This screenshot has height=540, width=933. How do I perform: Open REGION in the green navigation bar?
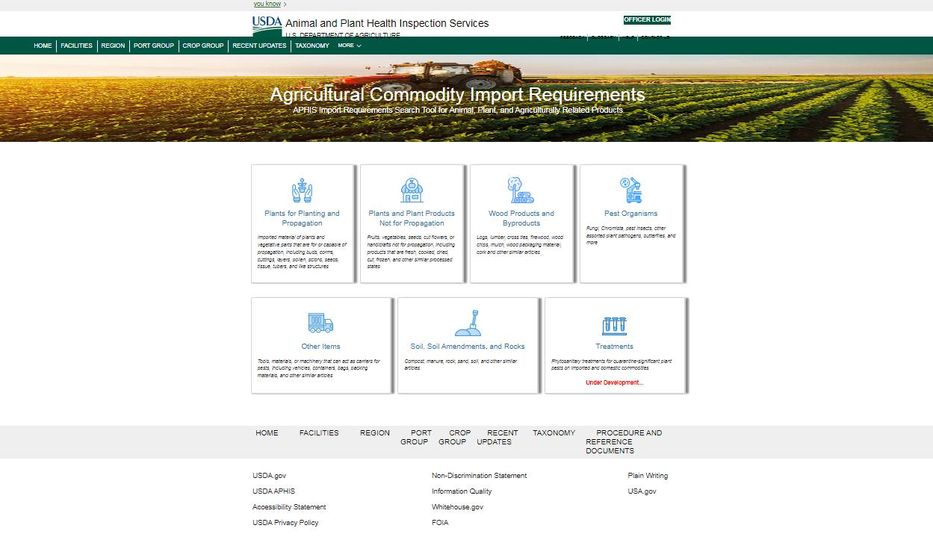pyautogui.click(x=113, y=46)
